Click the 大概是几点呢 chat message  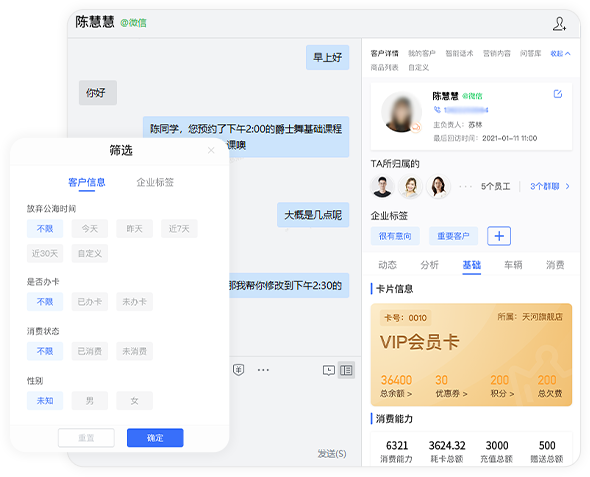point(313,215)
